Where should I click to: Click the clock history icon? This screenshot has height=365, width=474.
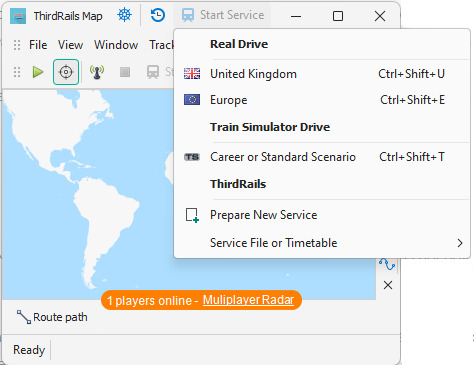pos(158,15)
